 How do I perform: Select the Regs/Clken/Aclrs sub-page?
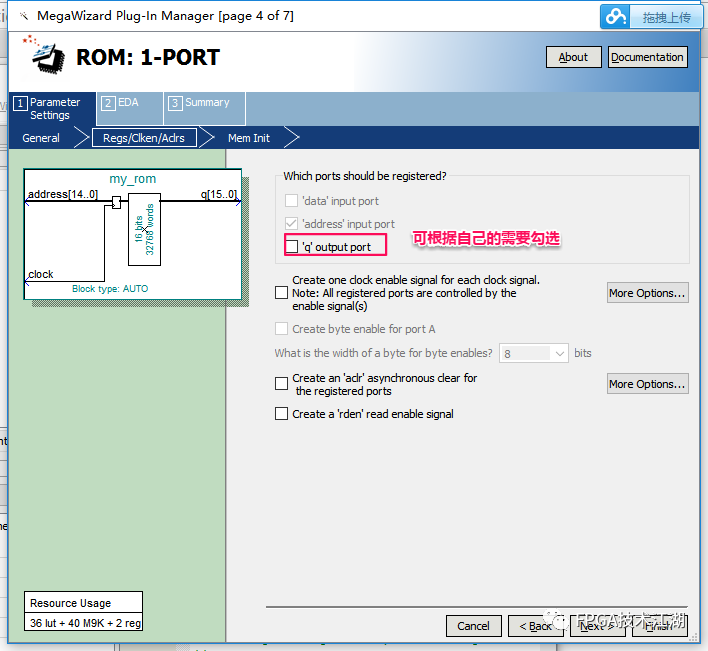tap(144, 138)
